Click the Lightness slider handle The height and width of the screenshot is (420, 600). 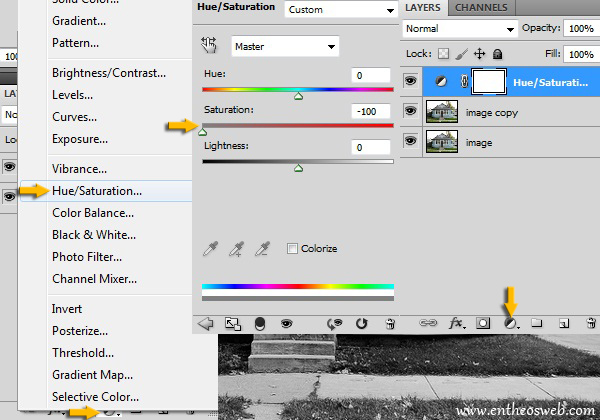tap(298, 168)
